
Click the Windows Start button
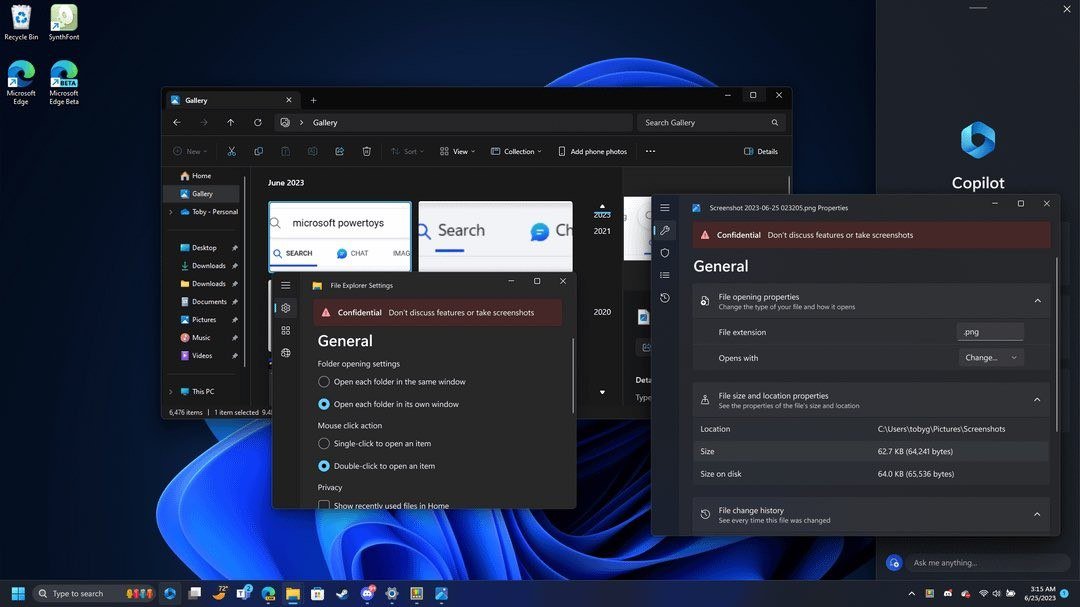19,593
